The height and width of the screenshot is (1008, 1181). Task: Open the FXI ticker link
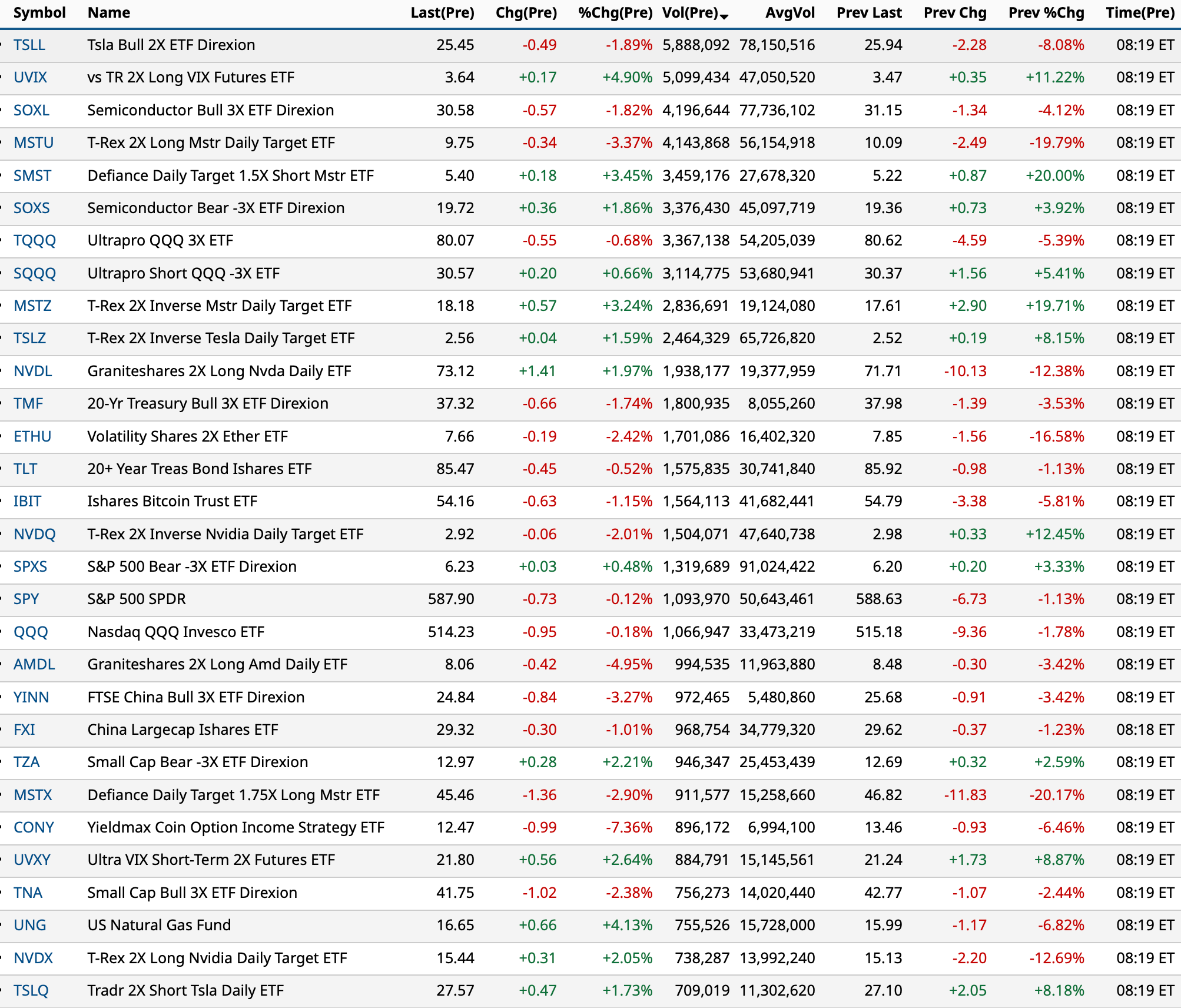click(x=25, y=730)
